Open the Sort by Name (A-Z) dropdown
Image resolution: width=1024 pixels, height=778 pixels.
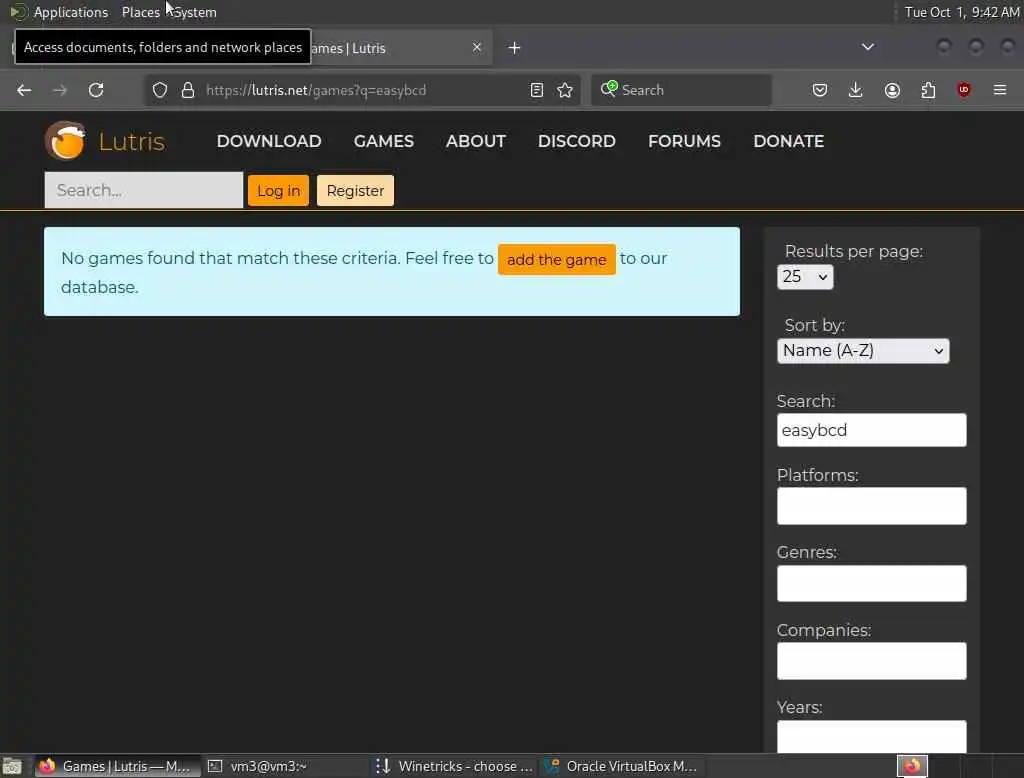click(x=863, y=351)
